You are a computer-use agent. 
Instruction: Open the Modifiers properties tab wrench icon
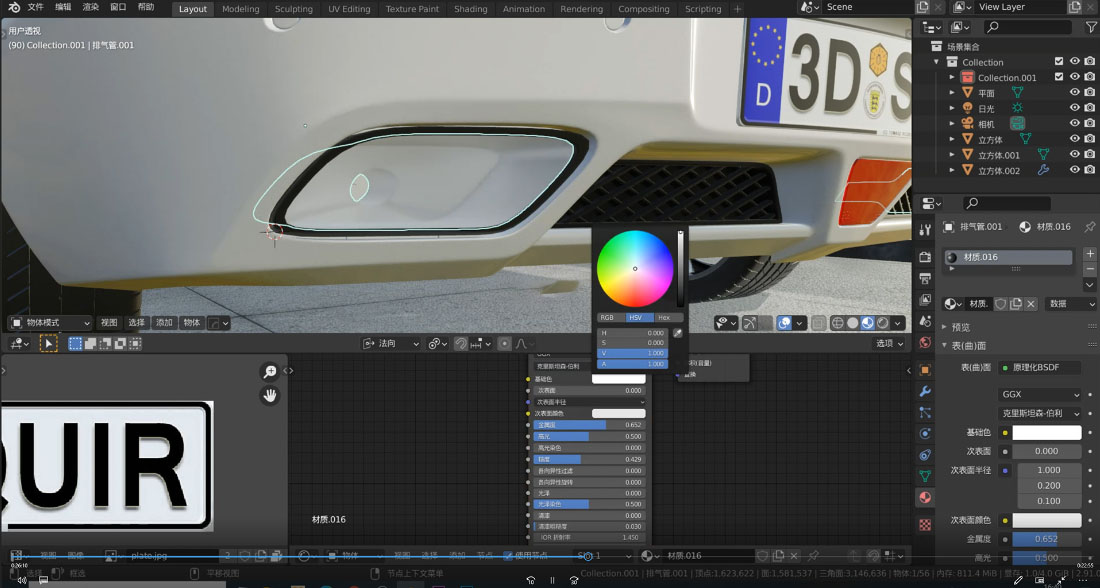(x=925, y=391)
